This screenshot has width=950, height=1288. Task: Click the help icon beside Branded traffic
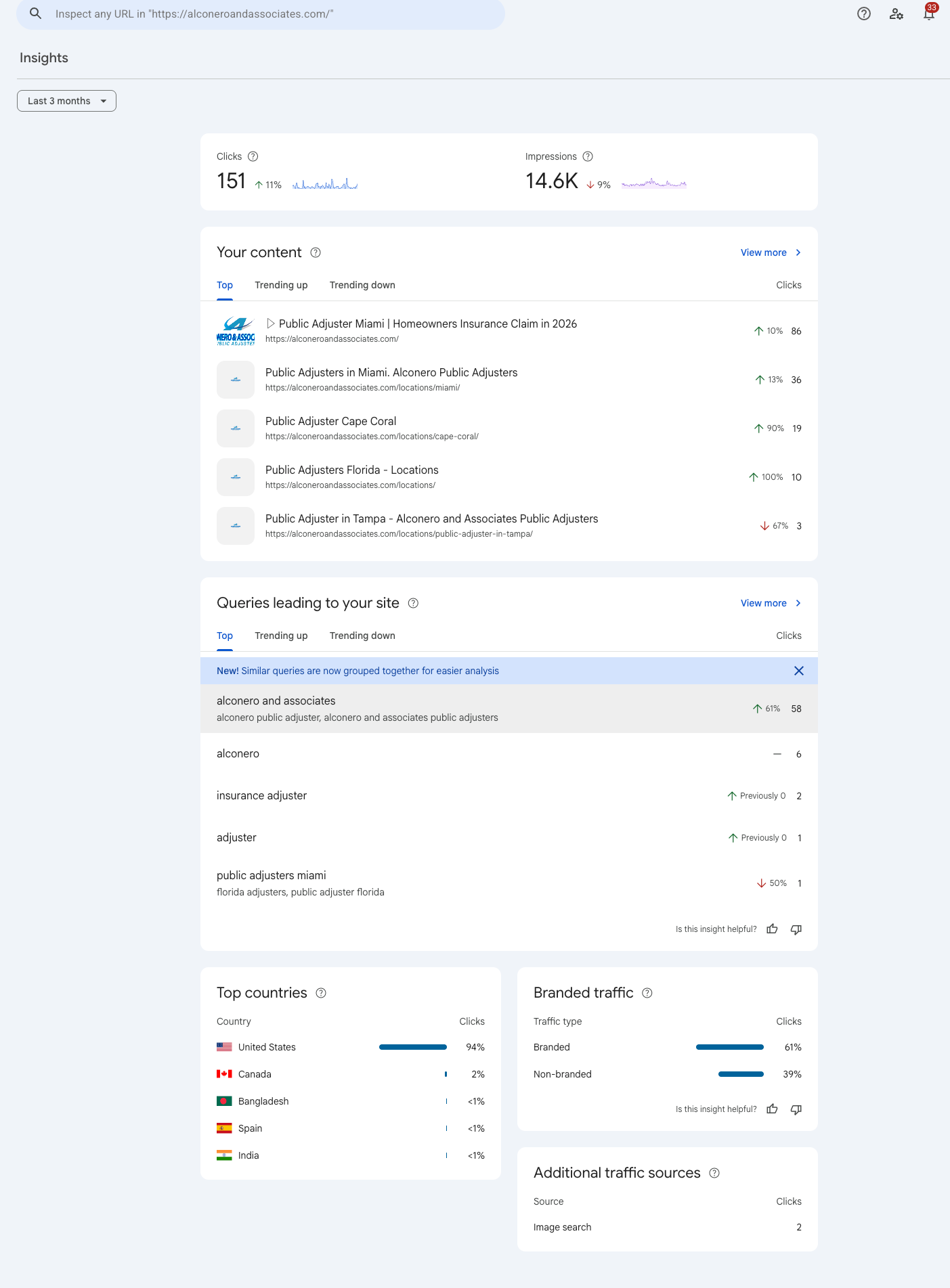(647, 993)
